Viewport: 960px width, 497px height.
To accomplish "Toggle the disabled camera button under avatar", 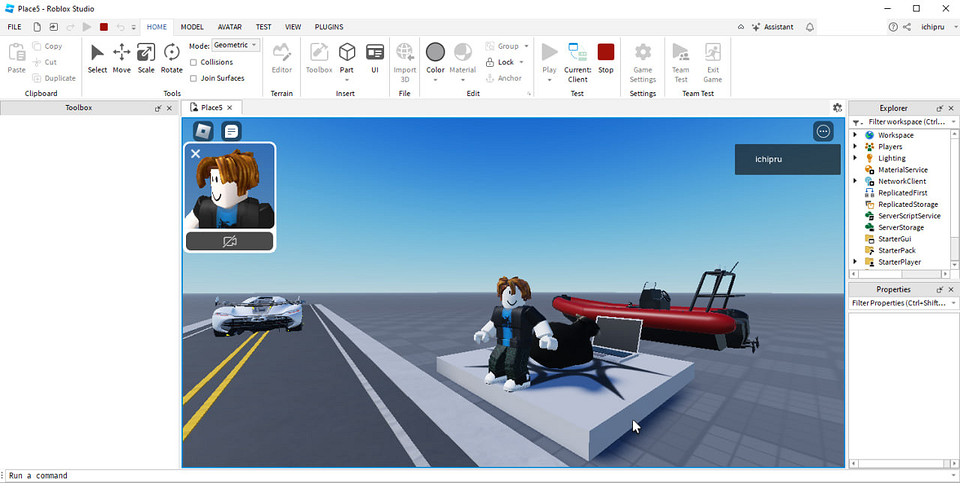I will [230, 242].
